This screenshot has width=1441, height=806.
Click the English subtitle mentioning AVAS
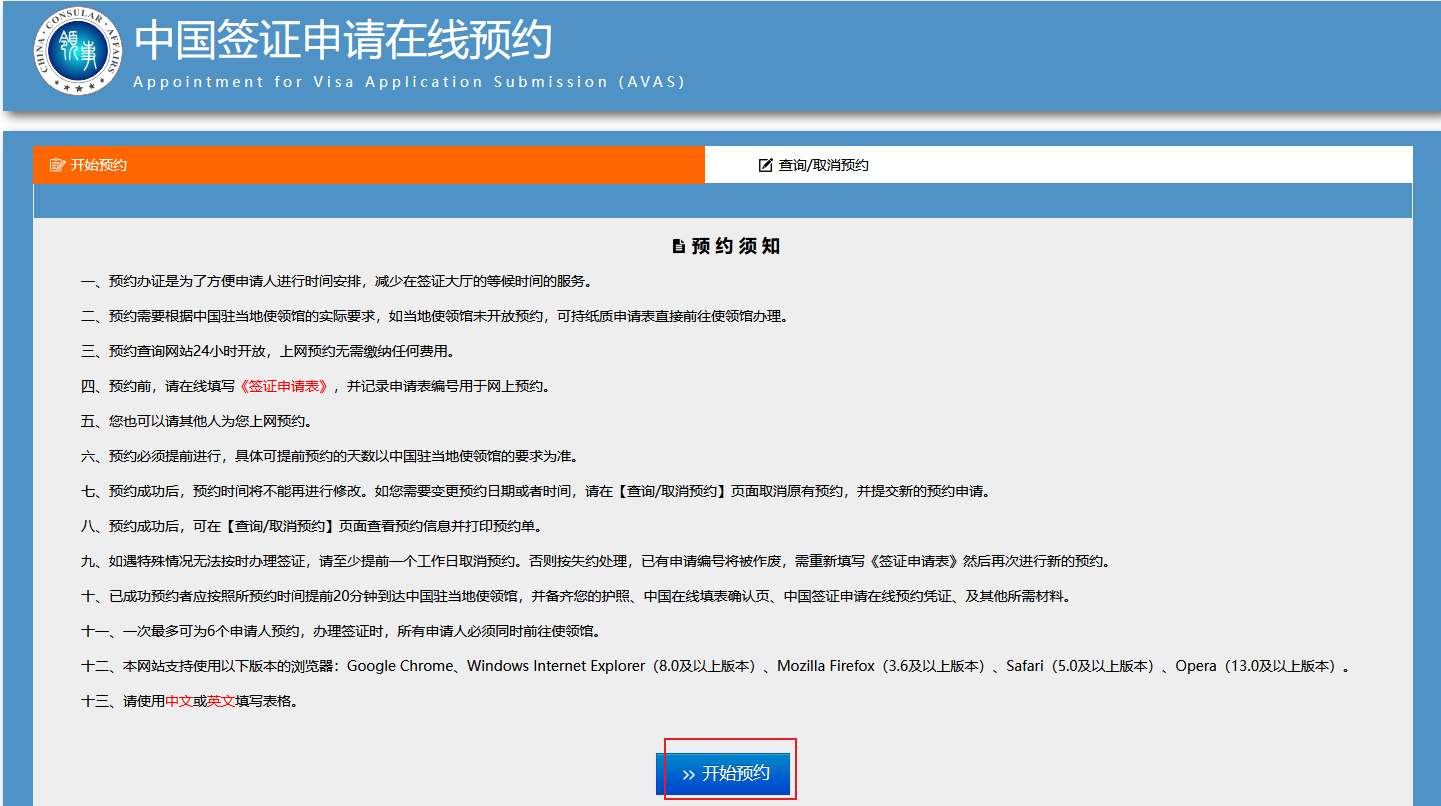[x=409, y=82]
